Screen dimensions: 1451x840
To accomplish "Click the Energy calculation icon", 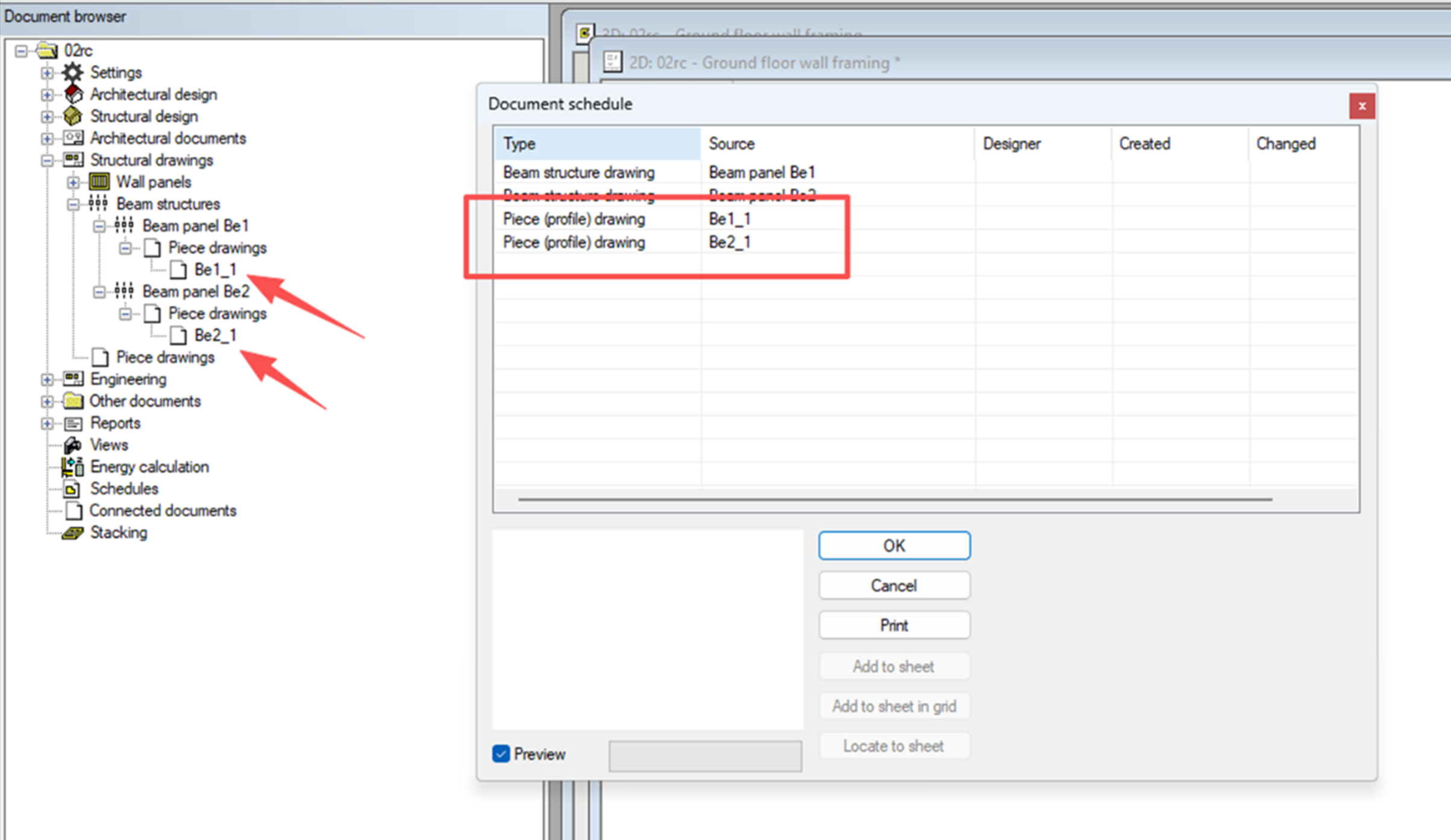I will coord(73,467).
